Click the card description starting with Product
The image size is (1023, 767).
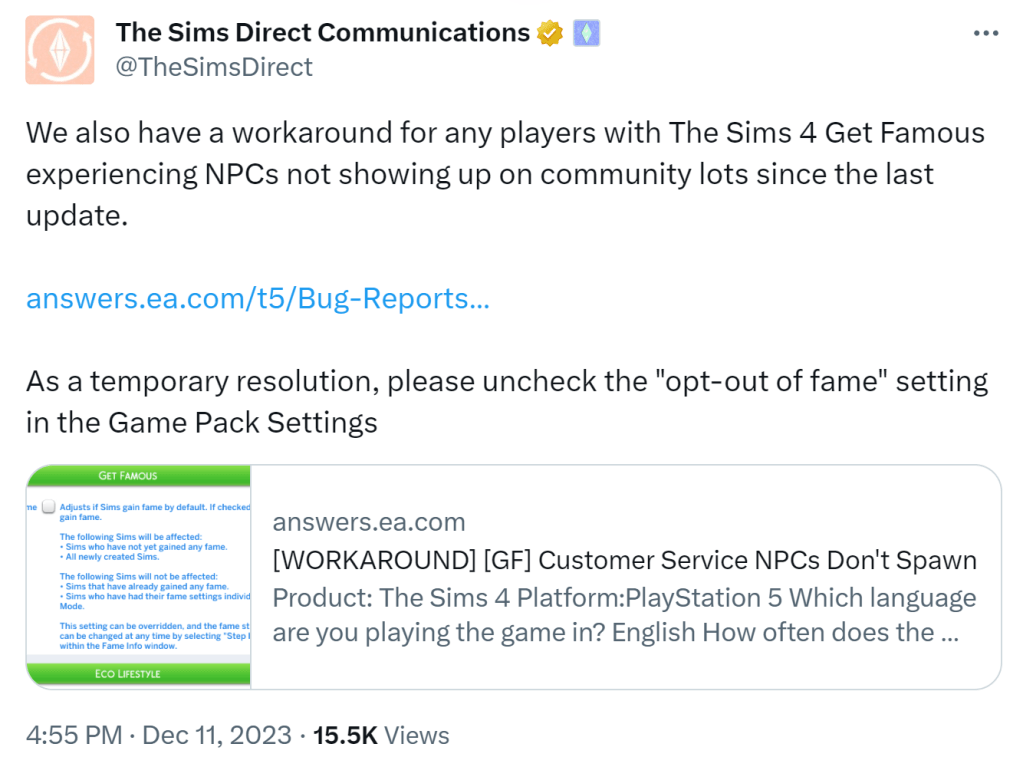click(624, 615)
